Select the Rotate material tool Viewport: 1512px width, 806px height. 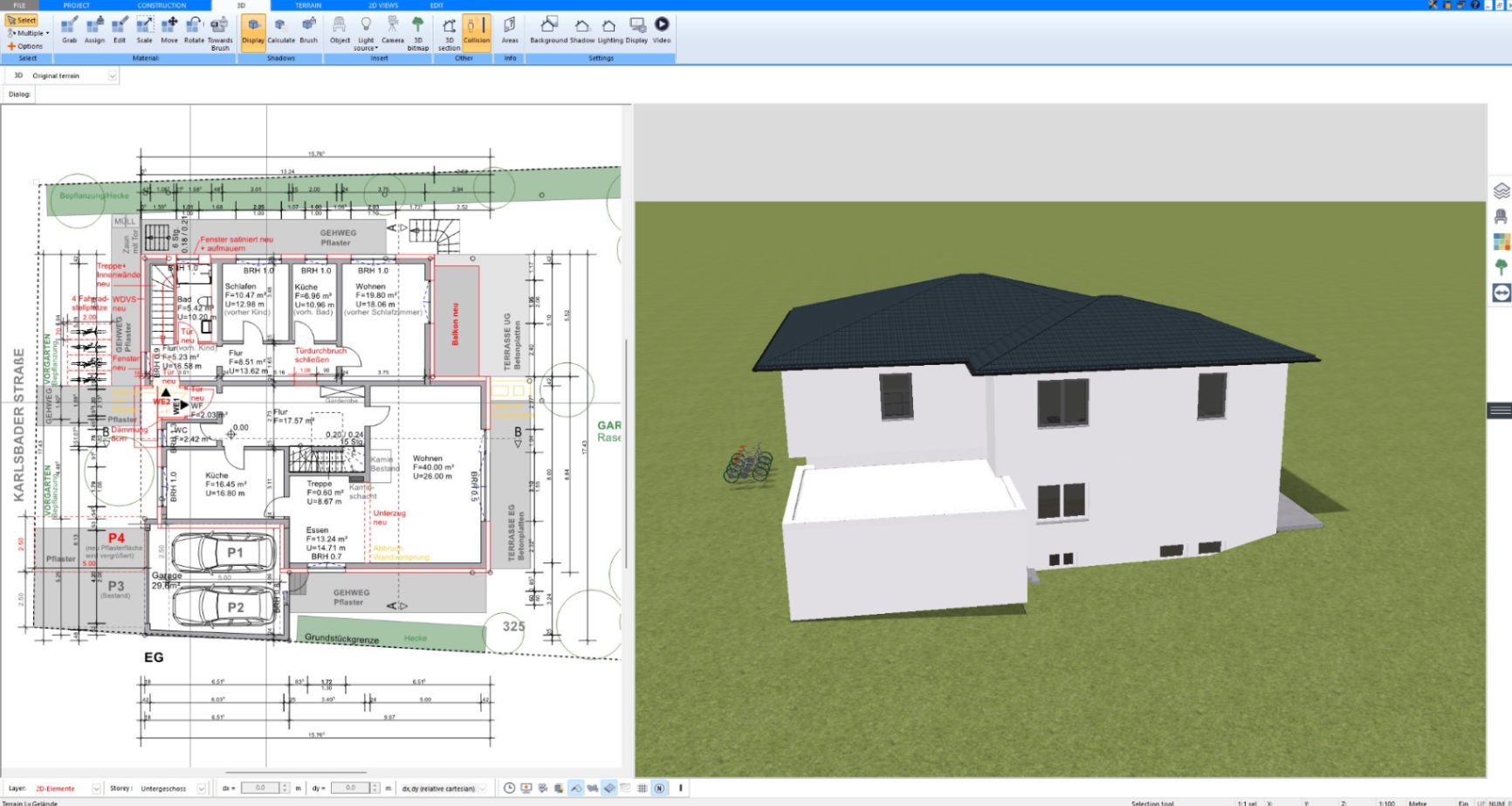[194, 31]
